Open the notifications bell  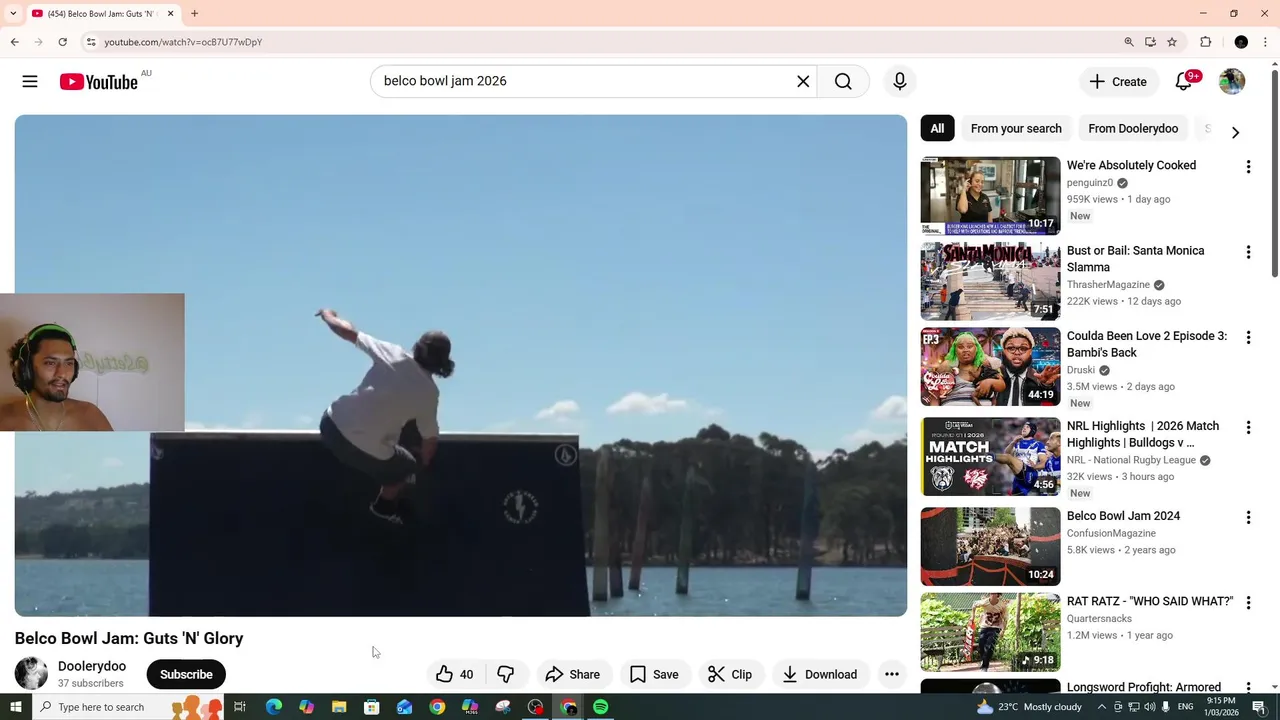pyautogui.click(x=1184, y=82)
